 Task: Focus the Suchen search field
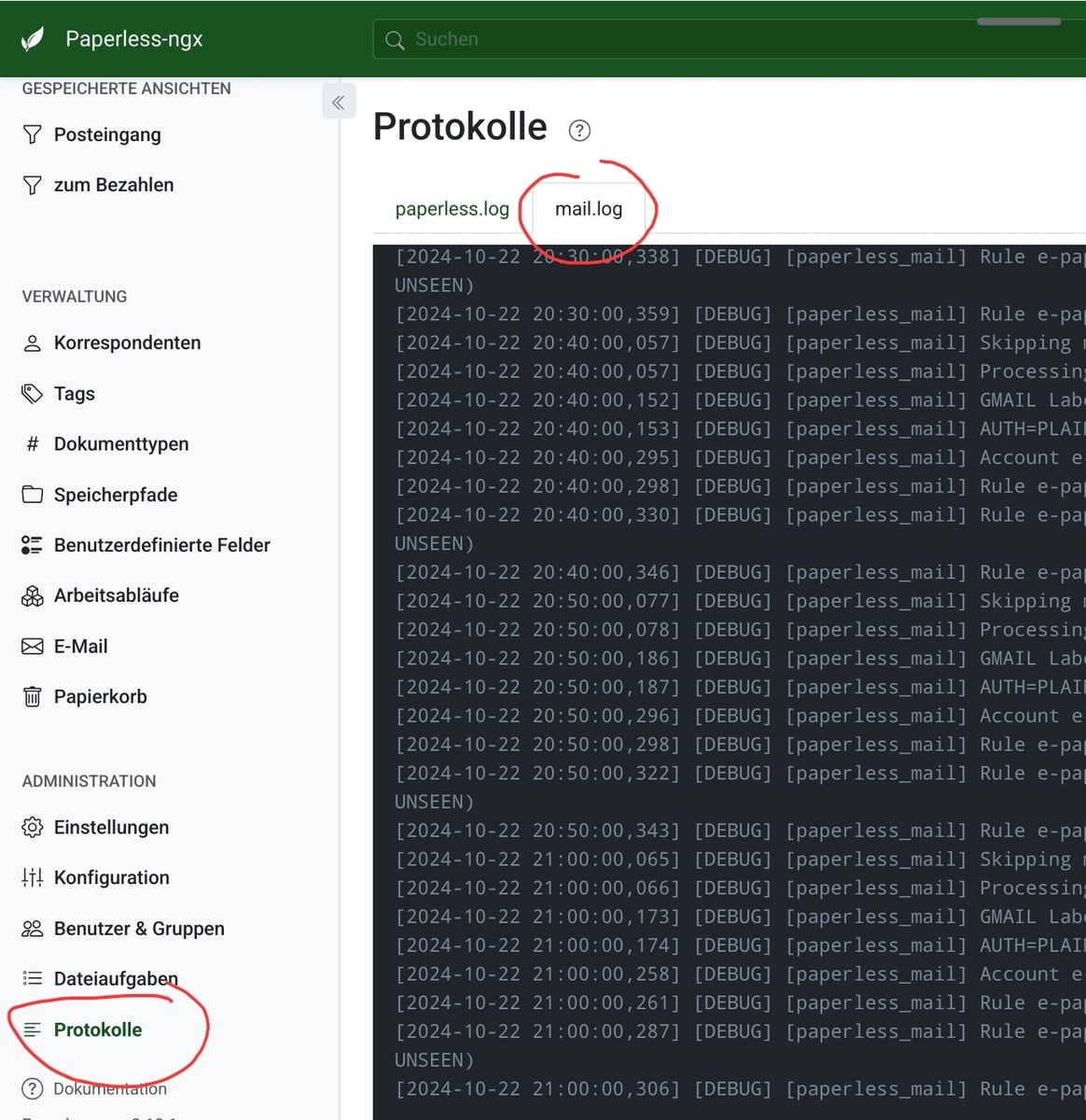point(730,39)
